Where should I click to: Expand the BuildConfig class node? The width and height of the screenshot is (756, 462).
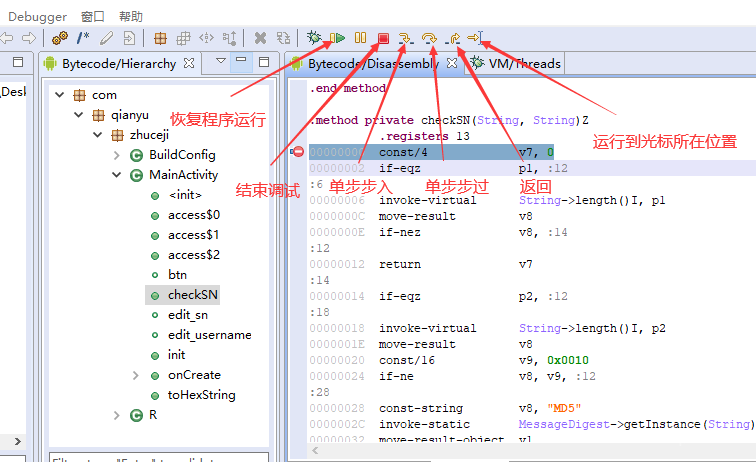[x=117, y=155]
